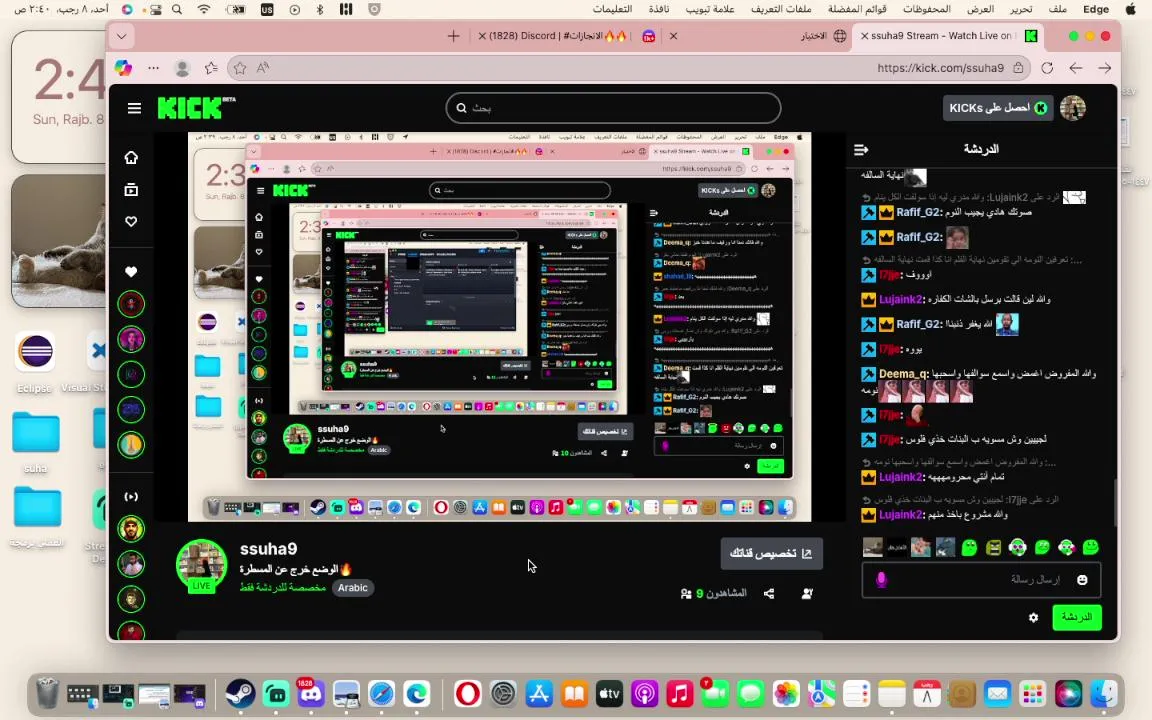
Task: Open a new browser tab
Action: pyautogui.click(x=453, y=35)
